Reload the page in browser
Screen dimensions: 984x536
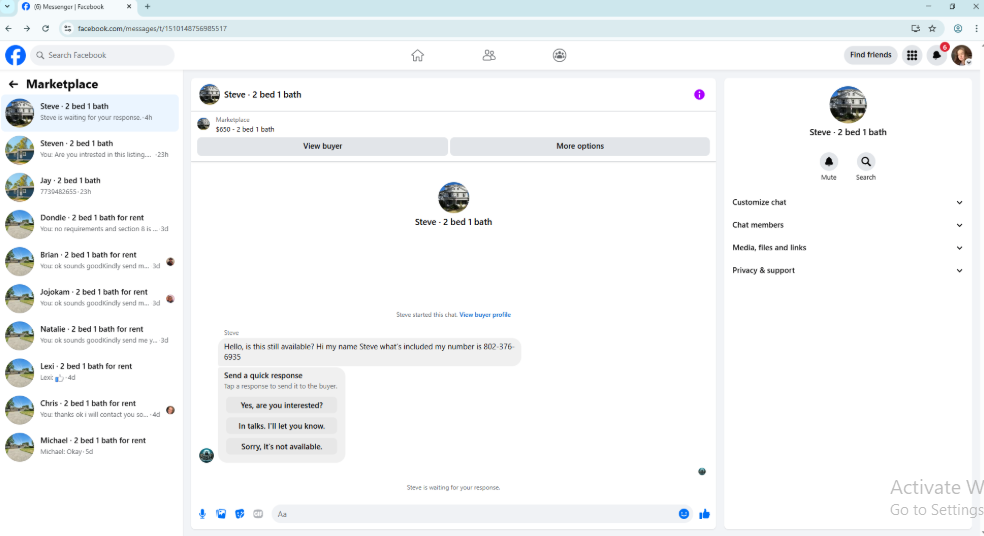click(x=45, y=28)
